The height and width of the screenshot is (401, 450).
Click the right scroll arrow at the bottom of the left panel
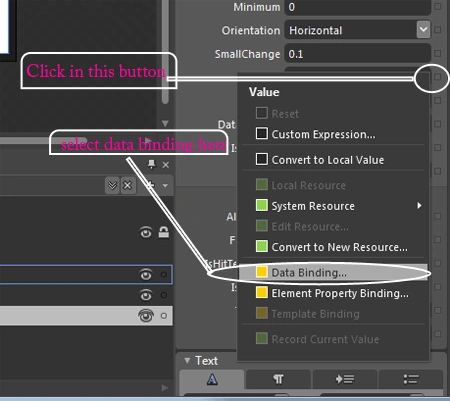tap(165, 388)
